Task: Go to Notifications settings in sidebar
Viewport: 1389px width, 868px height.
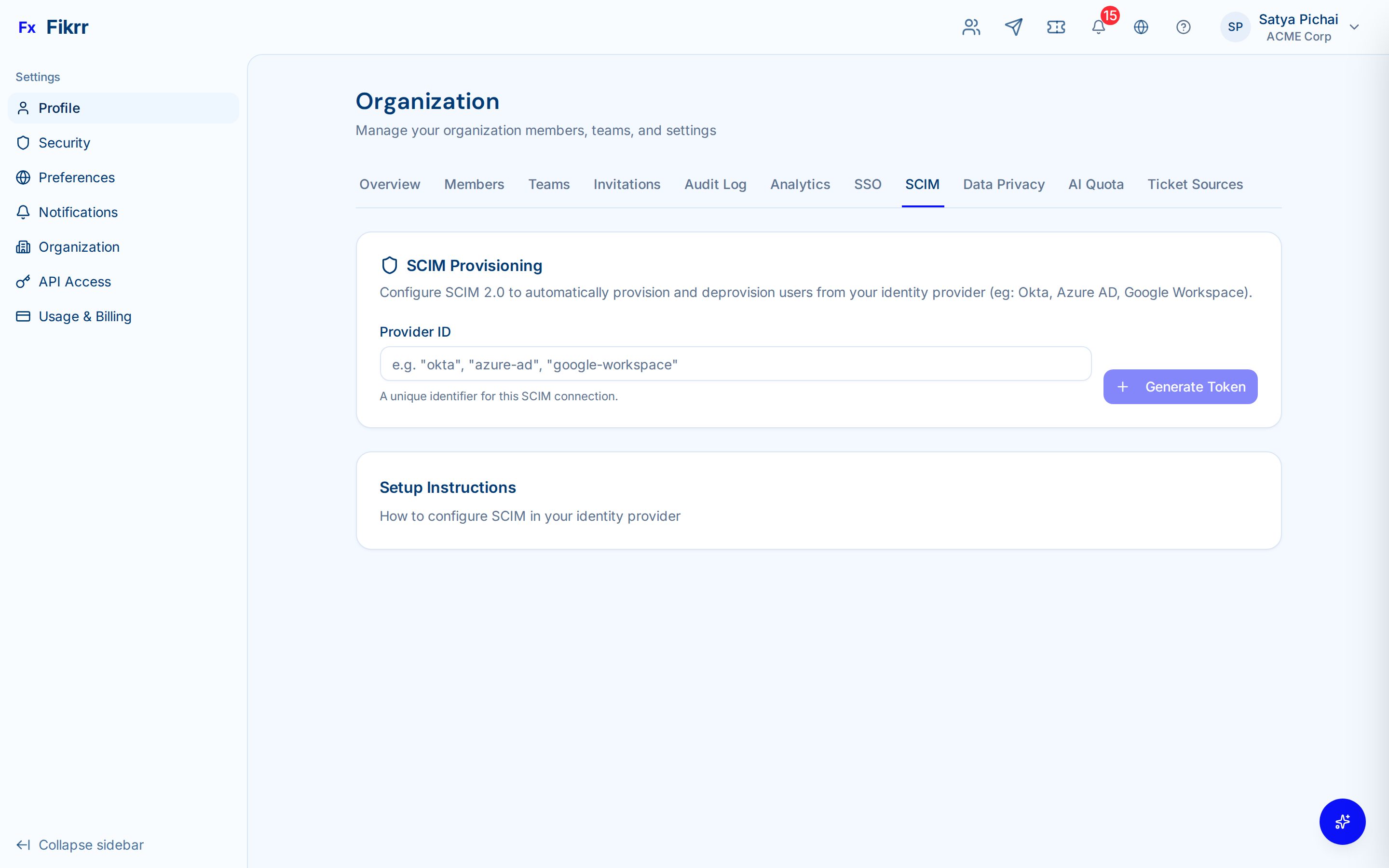Action: pos(78,212)
